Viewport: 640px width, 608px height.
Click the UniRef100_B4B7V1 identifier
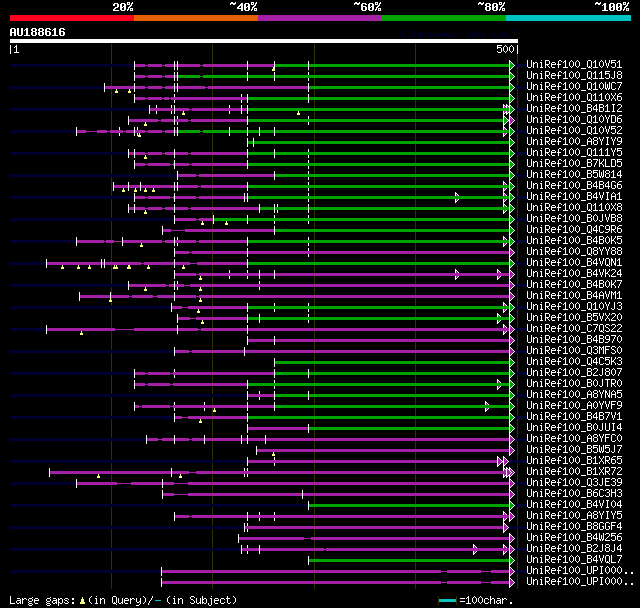pyautogui.click(x=574, y=417)
